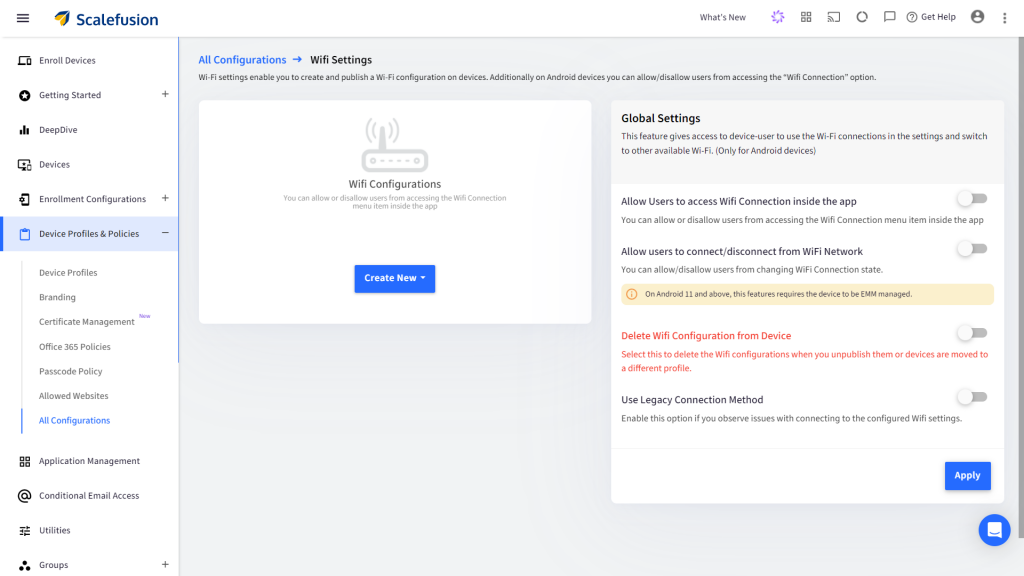1024x576 pixels.
Task: Click the Apply button
Action: click(967, 476)
